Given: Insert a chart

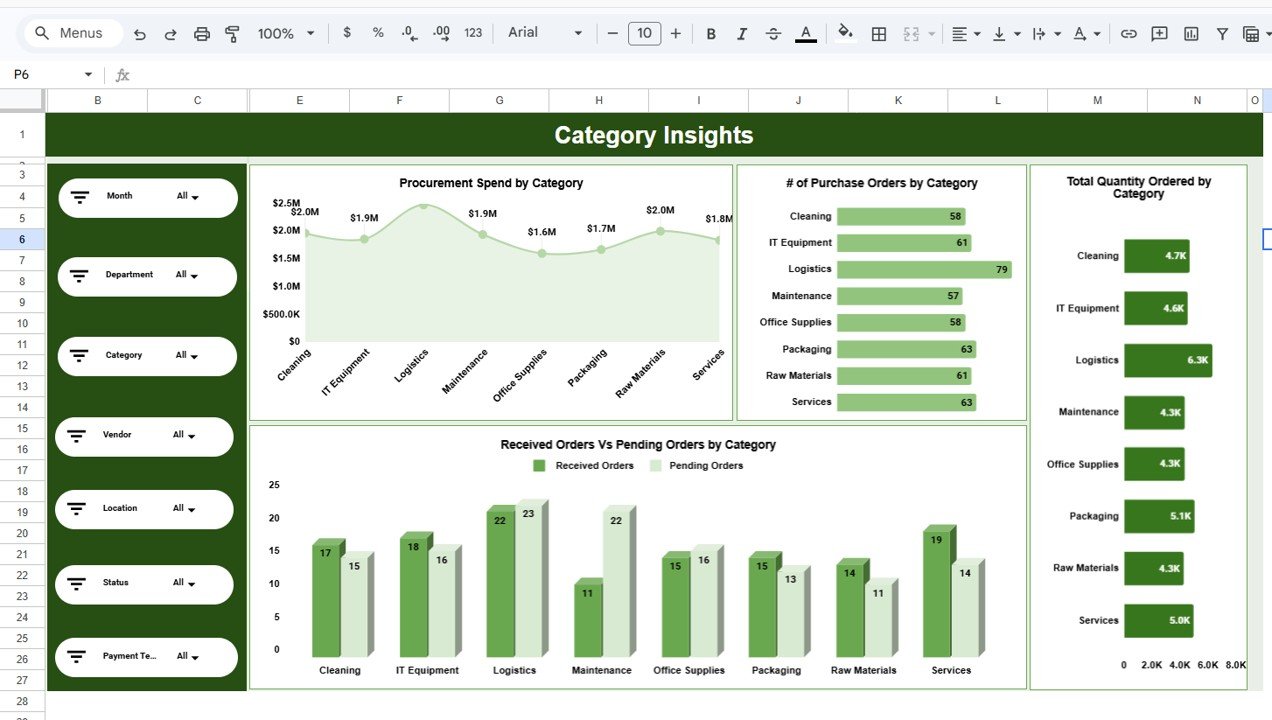Looking at the screenshot, I should (x=1190, y=33).
